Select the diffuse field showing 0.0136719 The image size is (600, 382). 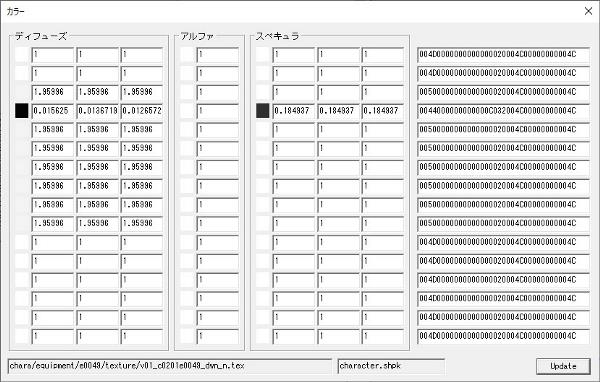tap(97, 111)
